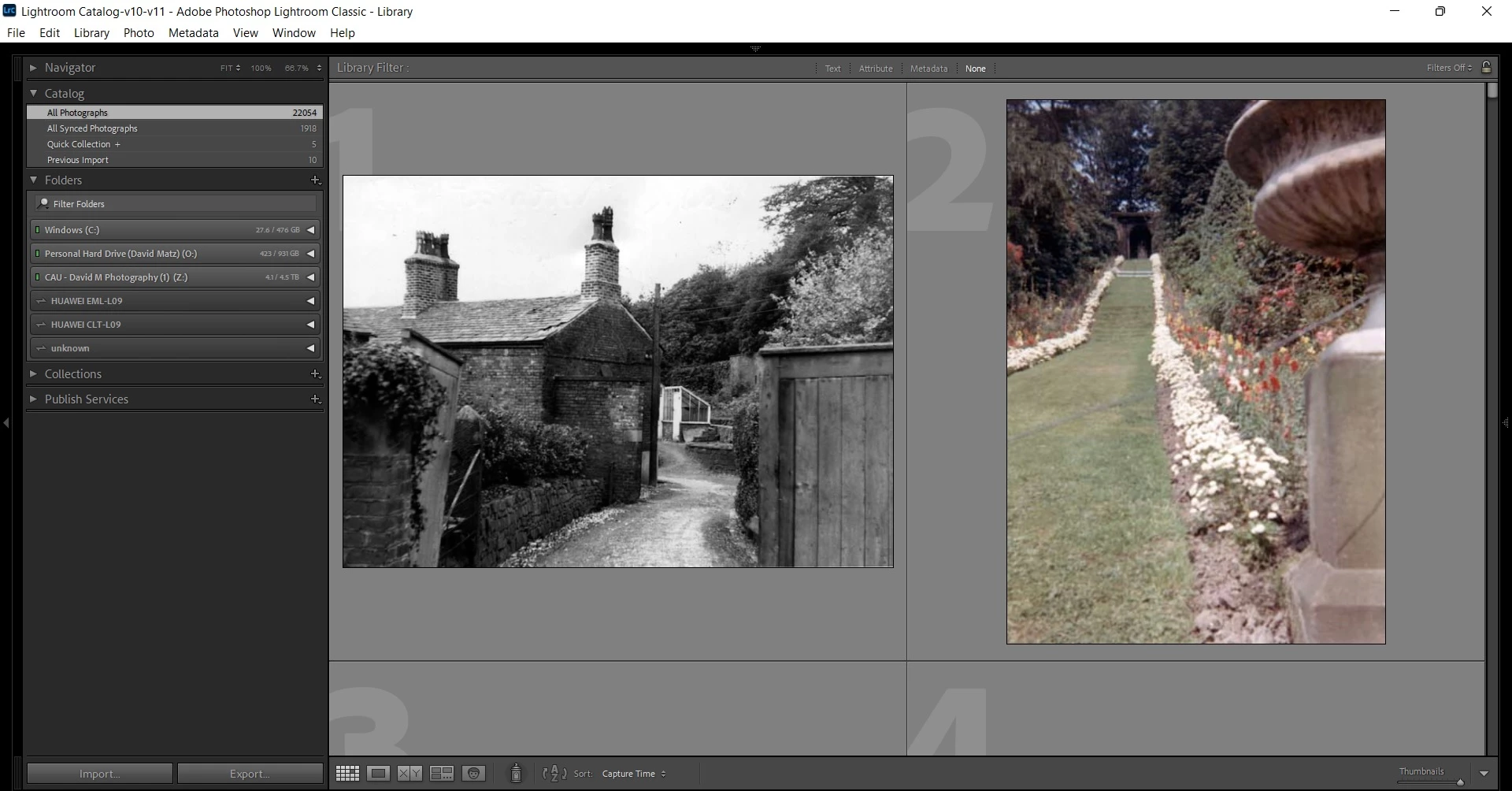Viewport: 1512px width, 791px height.
Task: Open People view face icon
Action: tap(473, 774)
